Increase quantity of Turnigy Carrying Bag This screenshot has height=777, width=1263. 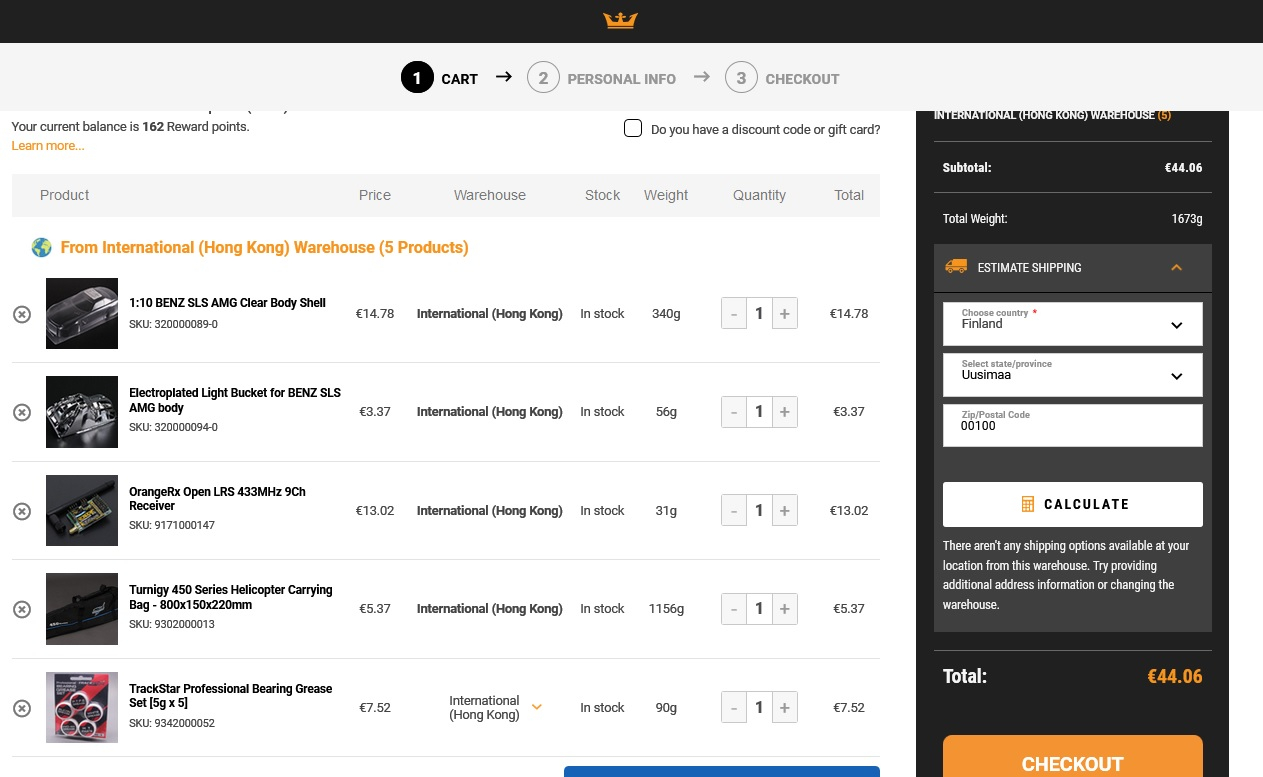[x=785, y=609]
